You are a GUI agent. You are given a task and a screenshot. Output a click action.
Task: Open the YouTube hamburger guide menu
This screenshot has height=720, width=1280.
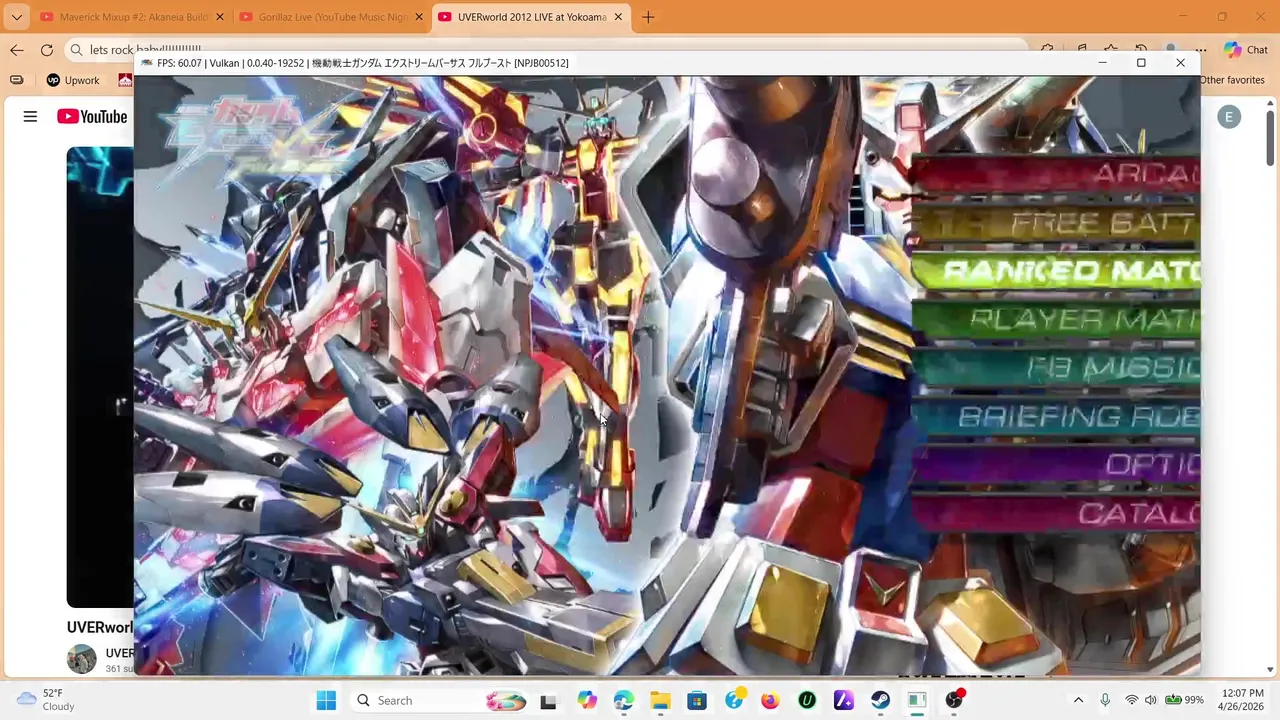(30, 117)
